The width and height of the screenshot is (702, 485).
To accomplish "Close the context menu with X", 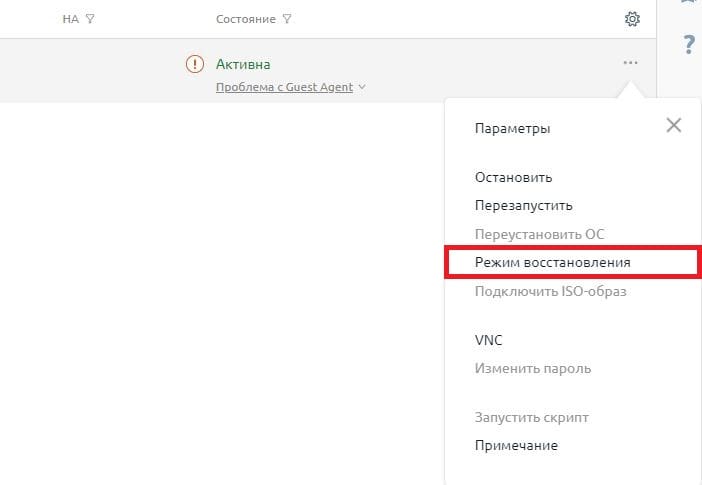I will pyautogui.click(x=673, y=125).
